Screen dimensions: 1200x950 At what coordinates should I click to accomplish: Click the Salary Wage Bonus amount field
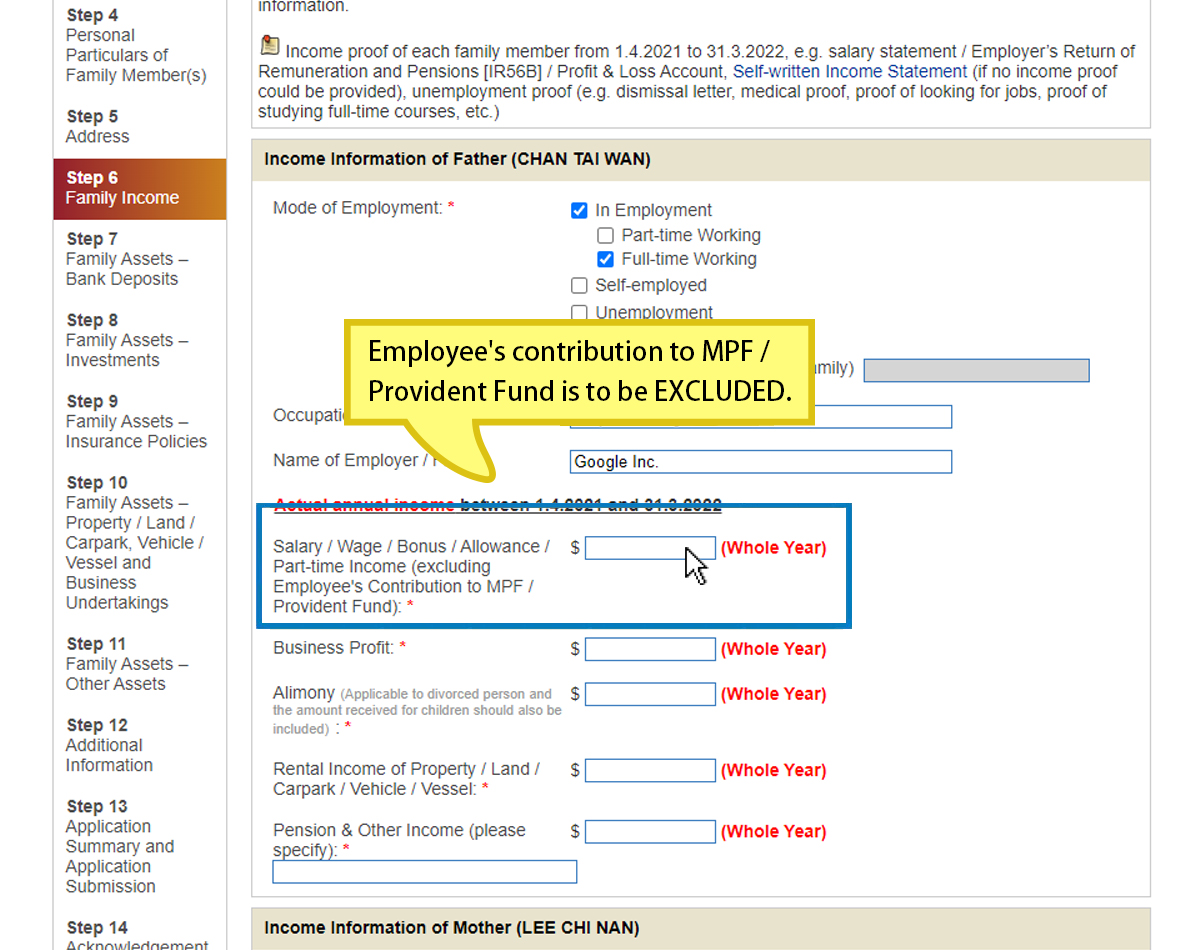tap(650, 548)
